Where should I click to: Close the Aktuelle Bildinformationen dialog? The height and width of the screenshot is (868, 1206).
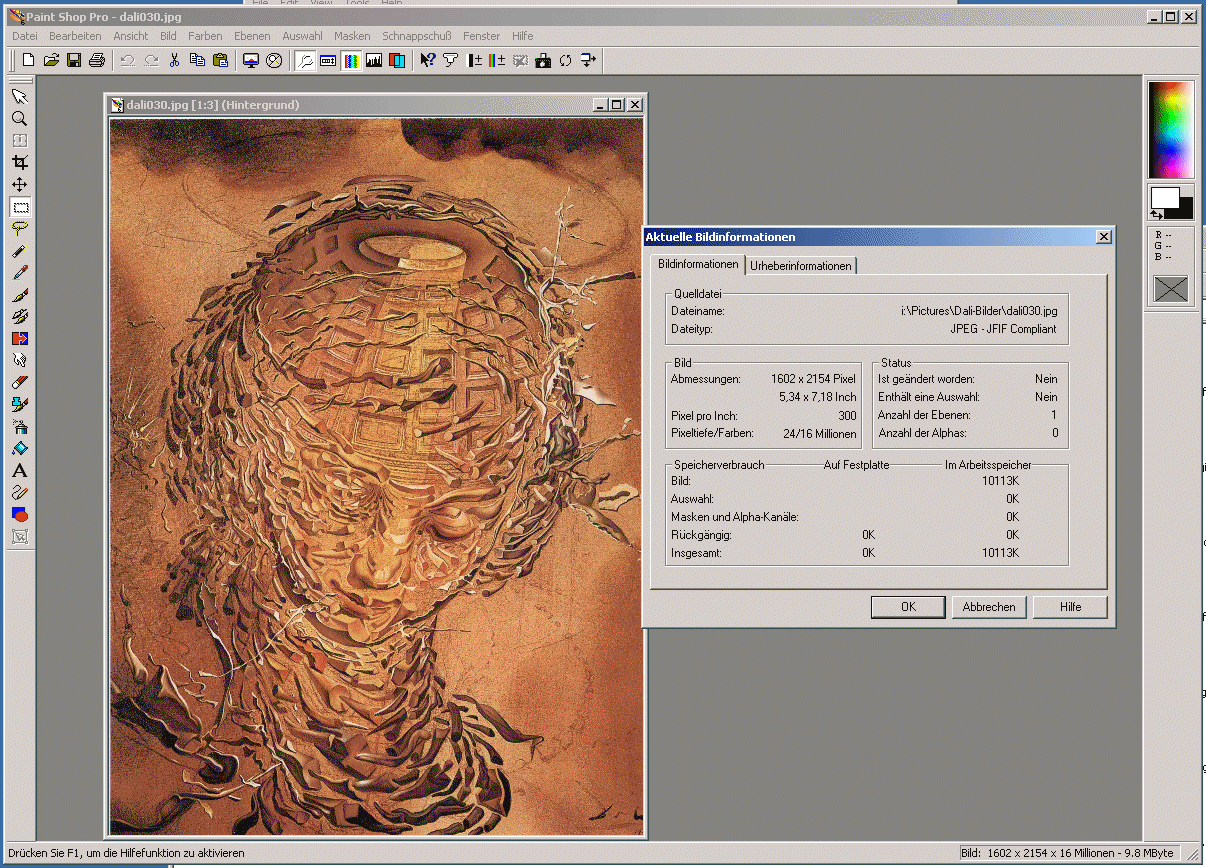click(1103, 237)
